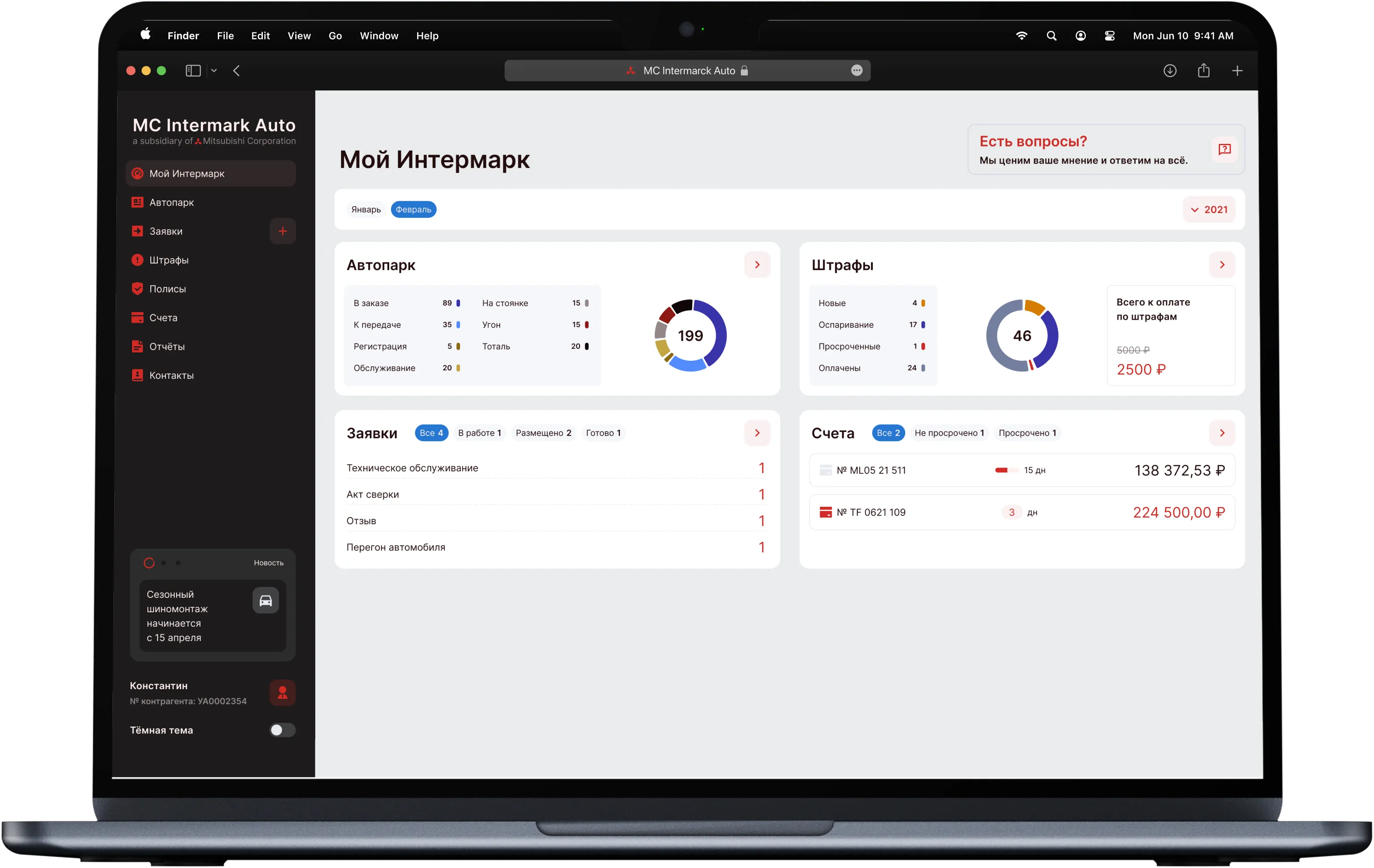The height and width of the screenshot is (868, 1374).
Task: Filter заявки by Готово 1
Action: tap(603, 432)
